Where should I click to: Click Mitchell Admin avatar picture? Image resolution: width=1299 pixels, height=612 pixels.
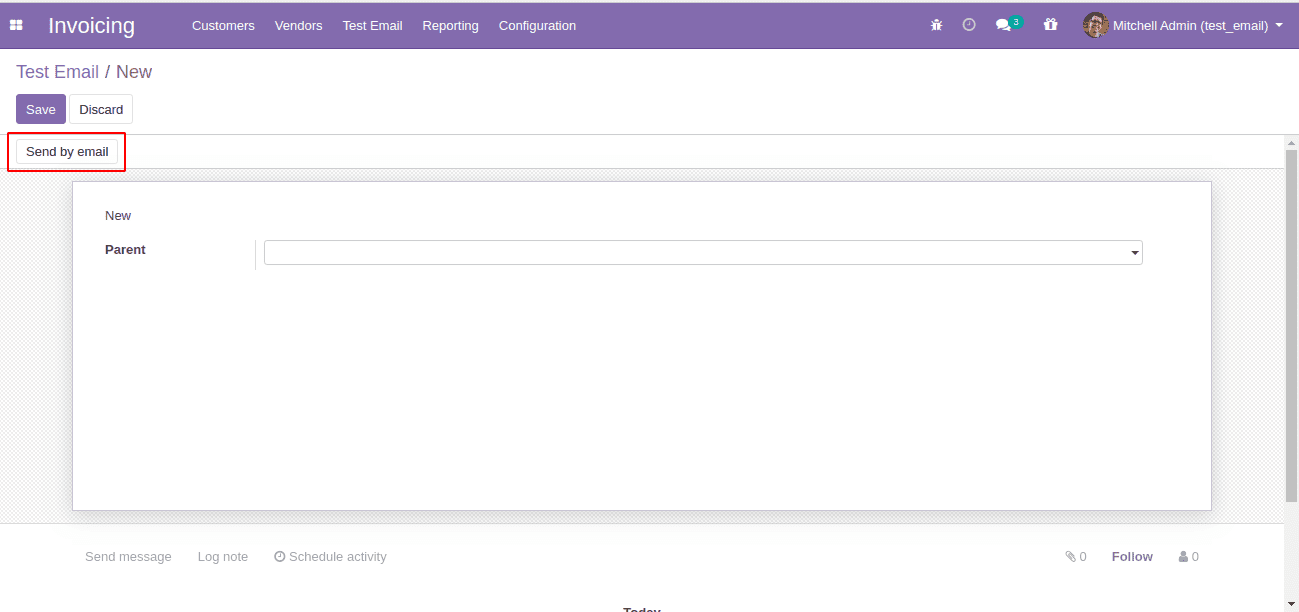click(x=1095, y=25)
